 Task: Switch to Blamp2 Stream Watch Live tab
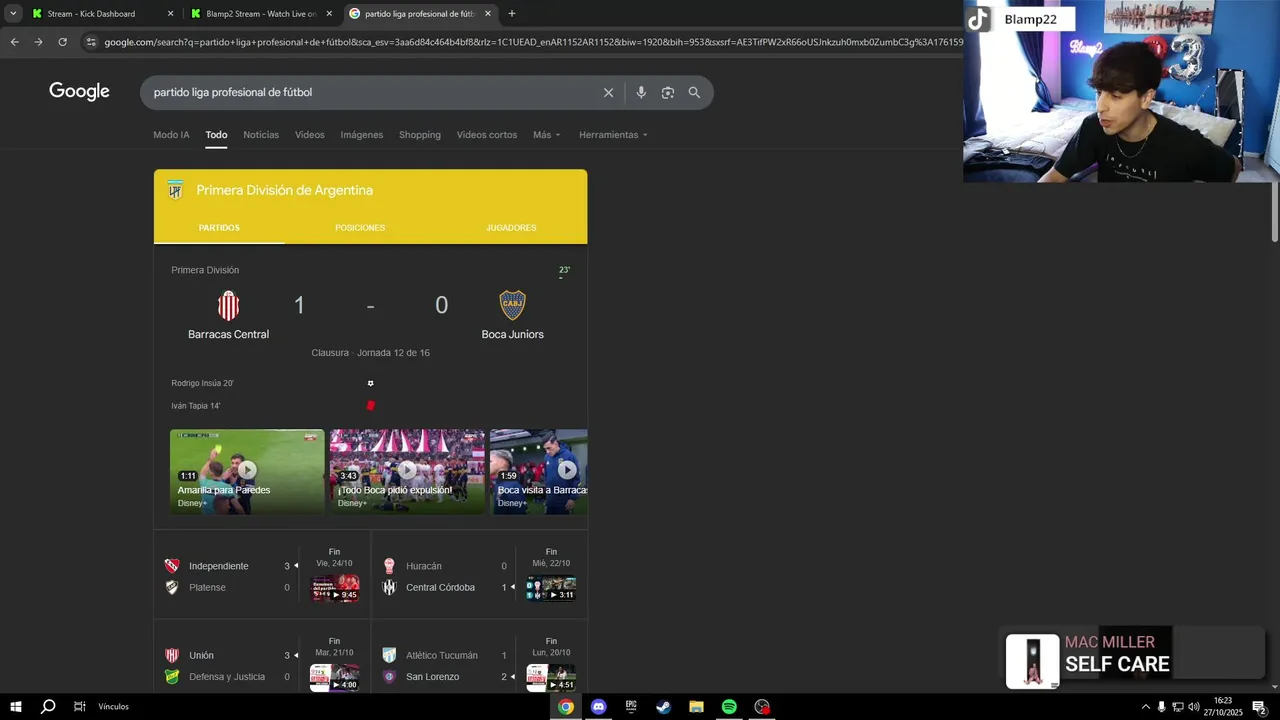[261, 14]
